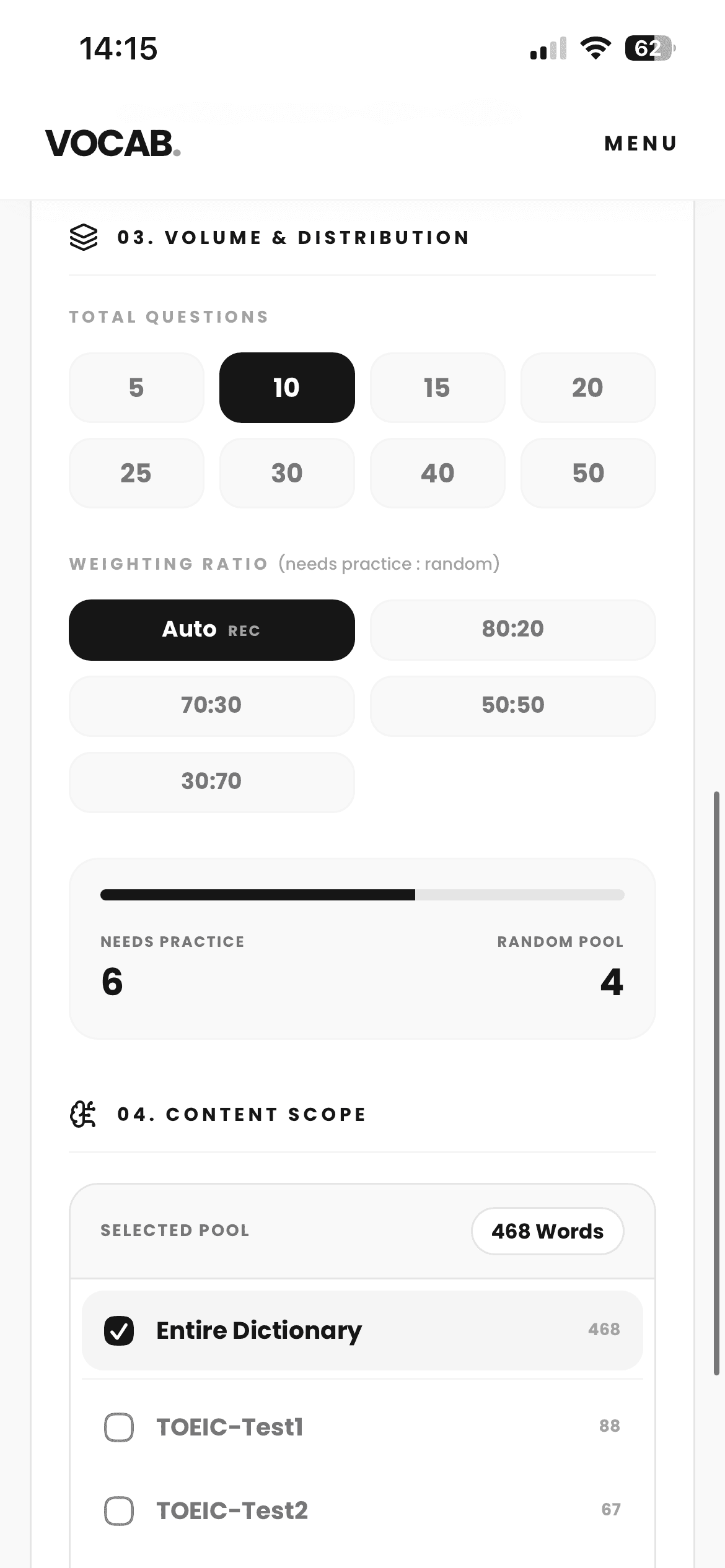This screenshot has height=1568, width=725.
Task: Click the Auto REC weighting option
Action: tap(211, 629)
